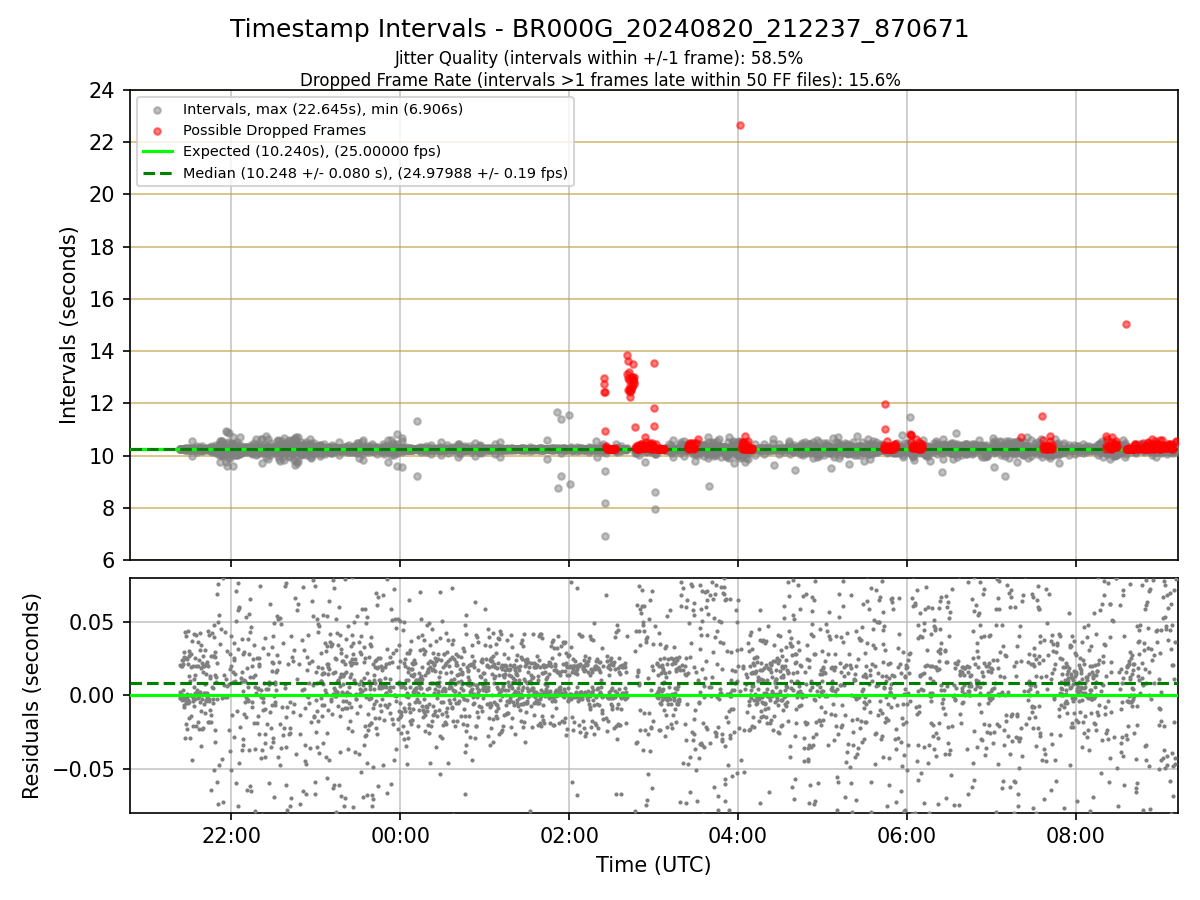
Task: Click the "22:00" x-axis tick label
Action: (x=231, y=836)
